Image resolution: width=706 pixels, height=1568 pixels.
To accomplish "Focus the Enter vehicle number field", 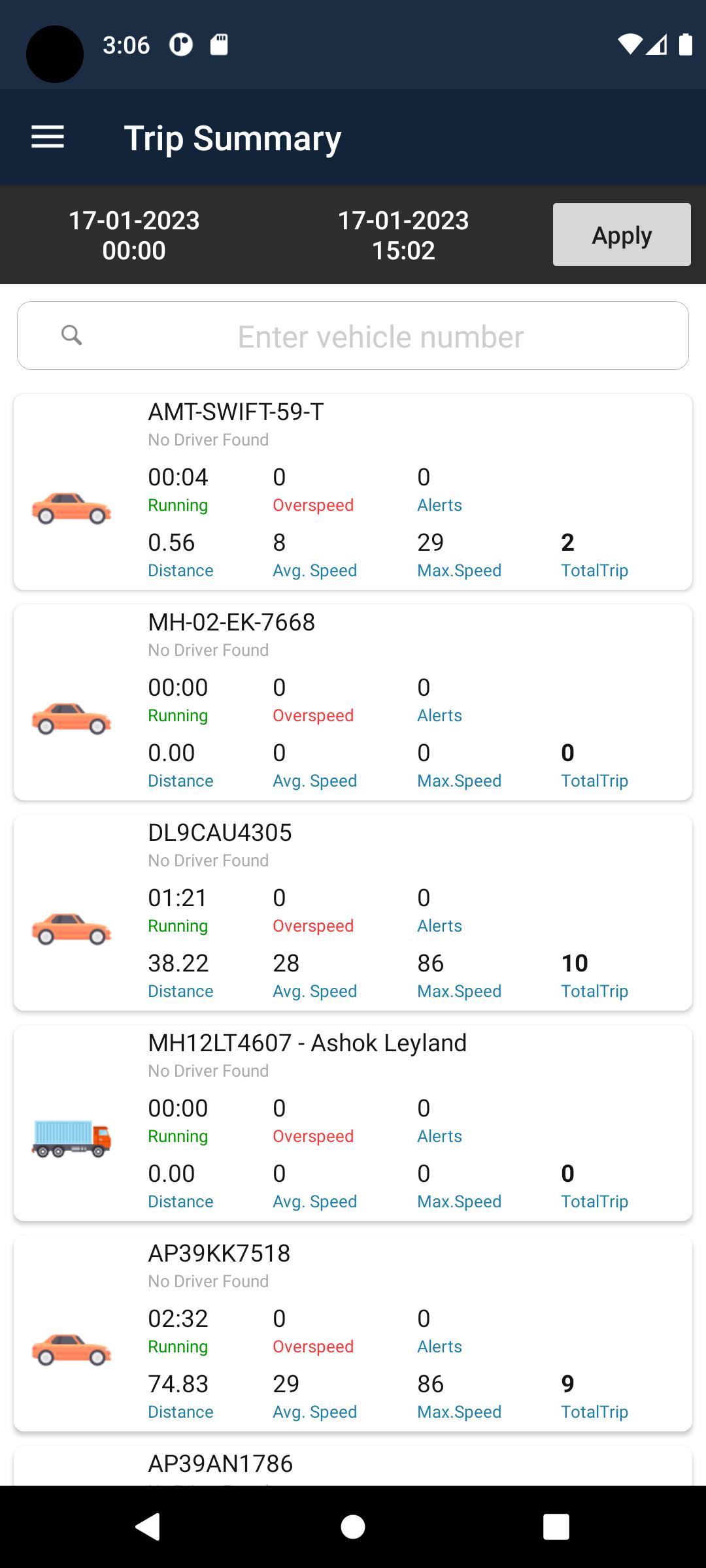I will pos(380,336).
